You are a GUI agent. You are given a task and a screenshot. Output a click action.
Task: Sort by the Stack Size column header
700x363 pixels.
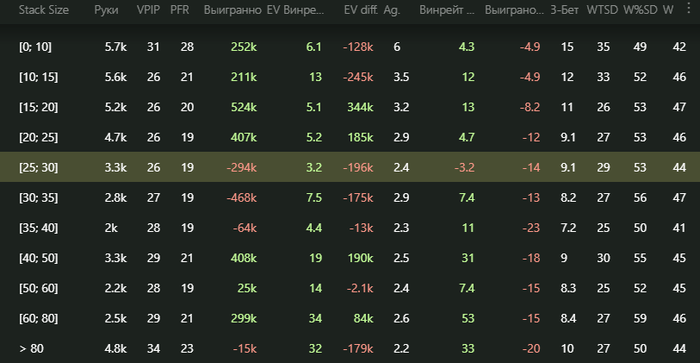coord(44,10)
